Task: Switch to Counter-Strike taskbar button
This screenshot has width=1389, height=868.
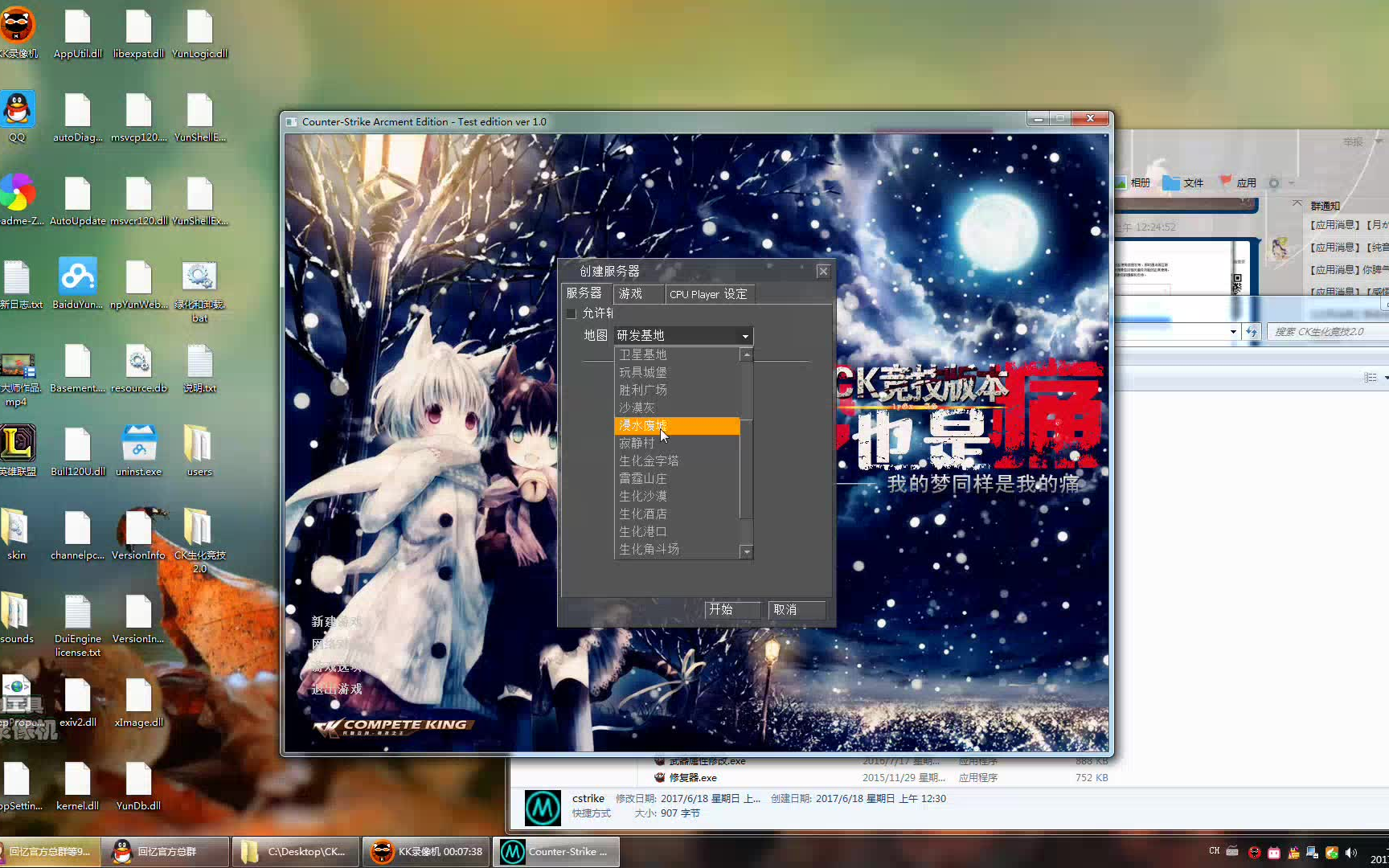Action: pyautogui.click(x=555, y=851)
